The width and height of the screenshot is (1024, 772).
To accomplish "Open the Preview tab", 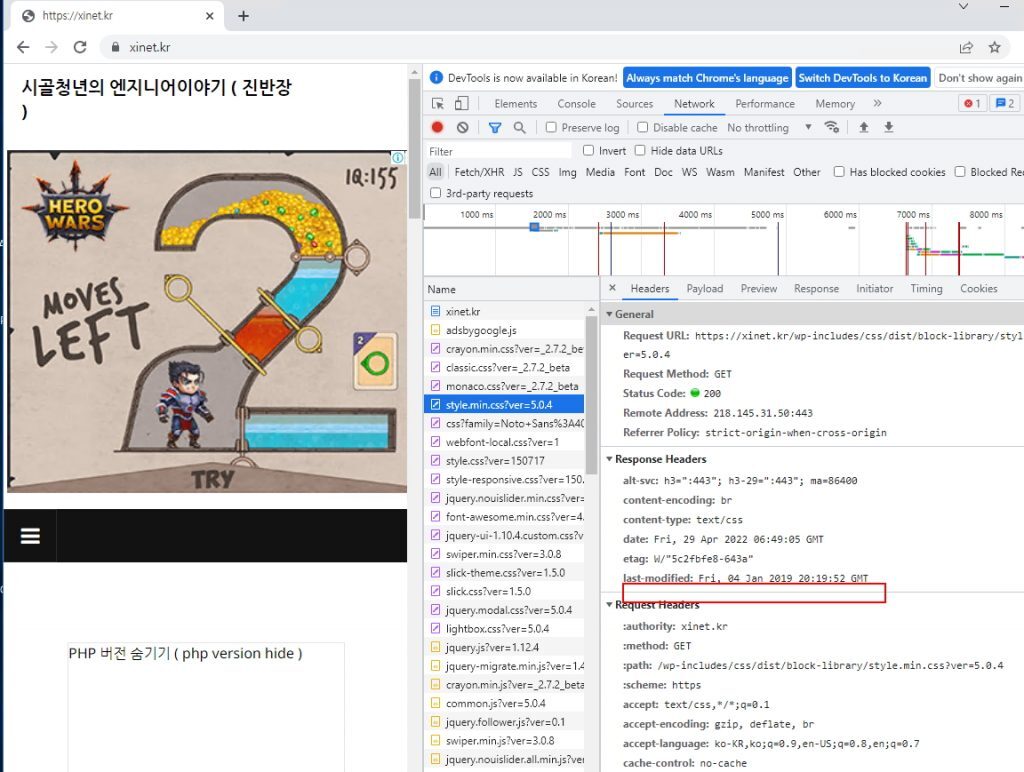I will click(x=758, y=288).
